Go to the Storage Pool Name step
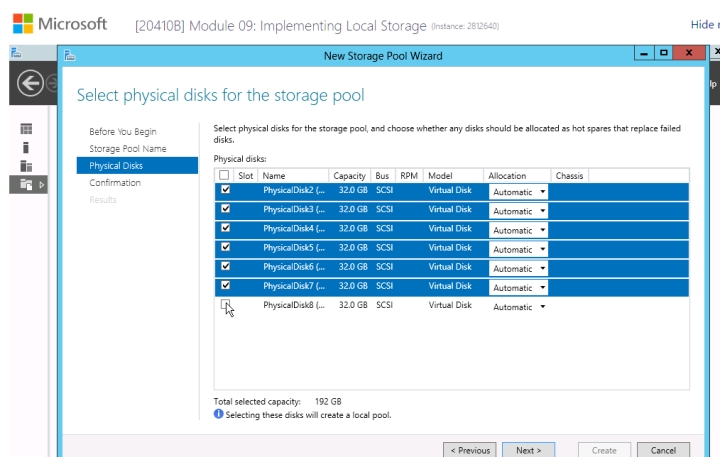The width and height of the screenshot is (720, 457). coord(127,149)
